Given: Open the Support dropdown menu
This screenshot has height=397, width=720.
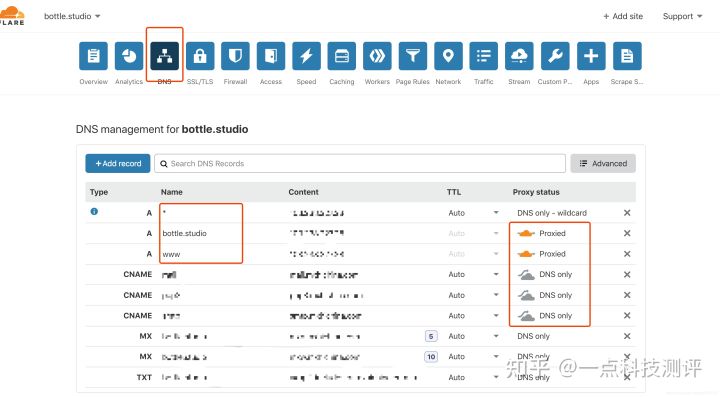Looking at the screenshot, I should pos(682,16).
